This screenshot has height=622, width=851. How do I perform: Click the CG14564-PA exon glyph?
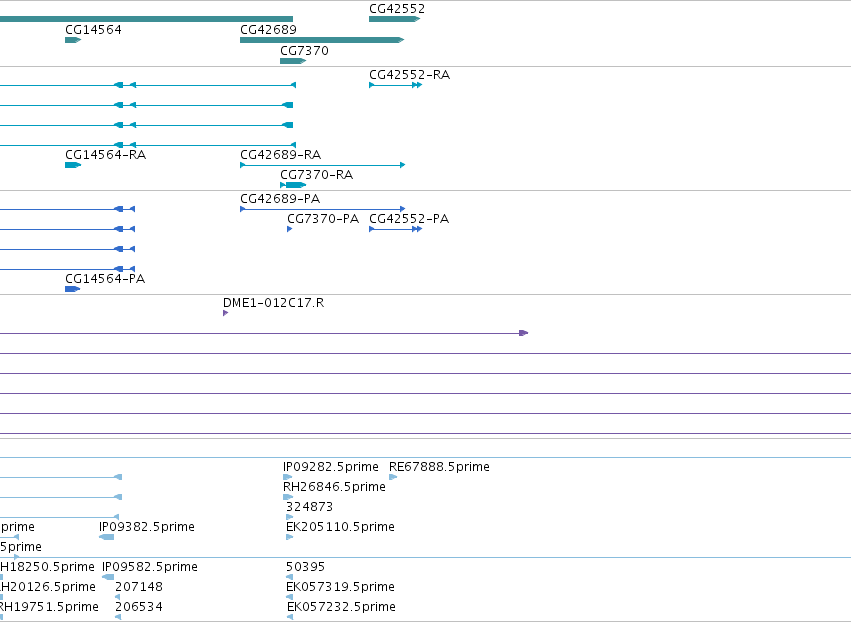tap(72, 289)
